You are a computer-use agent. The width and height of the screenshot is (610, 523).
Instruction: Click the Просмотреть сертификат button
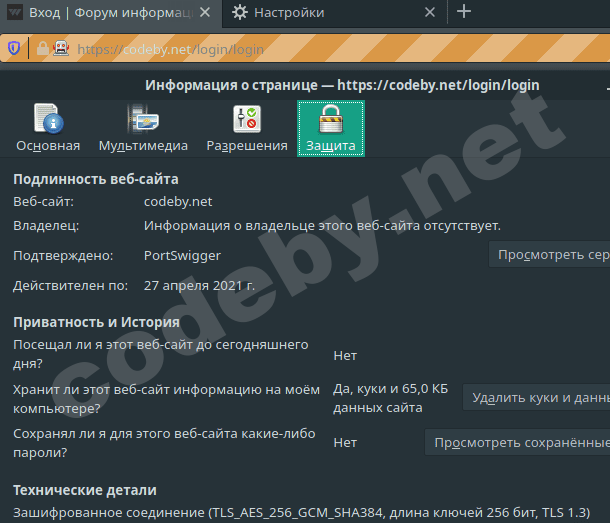tap(549, 254)
